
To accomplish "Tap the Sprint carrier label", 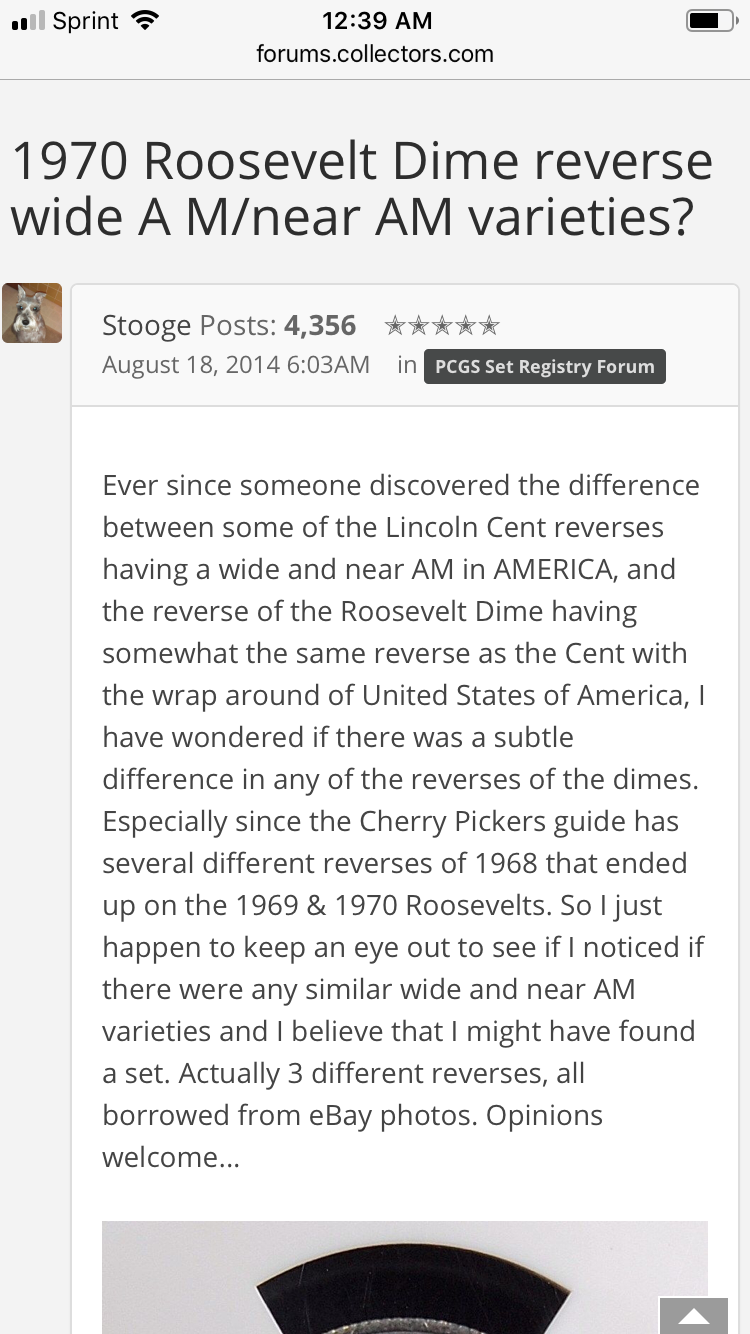I will [x=88, y=21].
